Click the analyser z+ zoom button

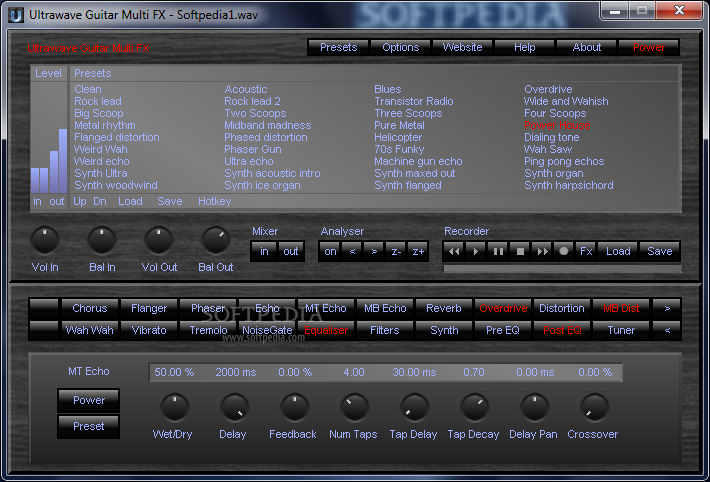418,251
